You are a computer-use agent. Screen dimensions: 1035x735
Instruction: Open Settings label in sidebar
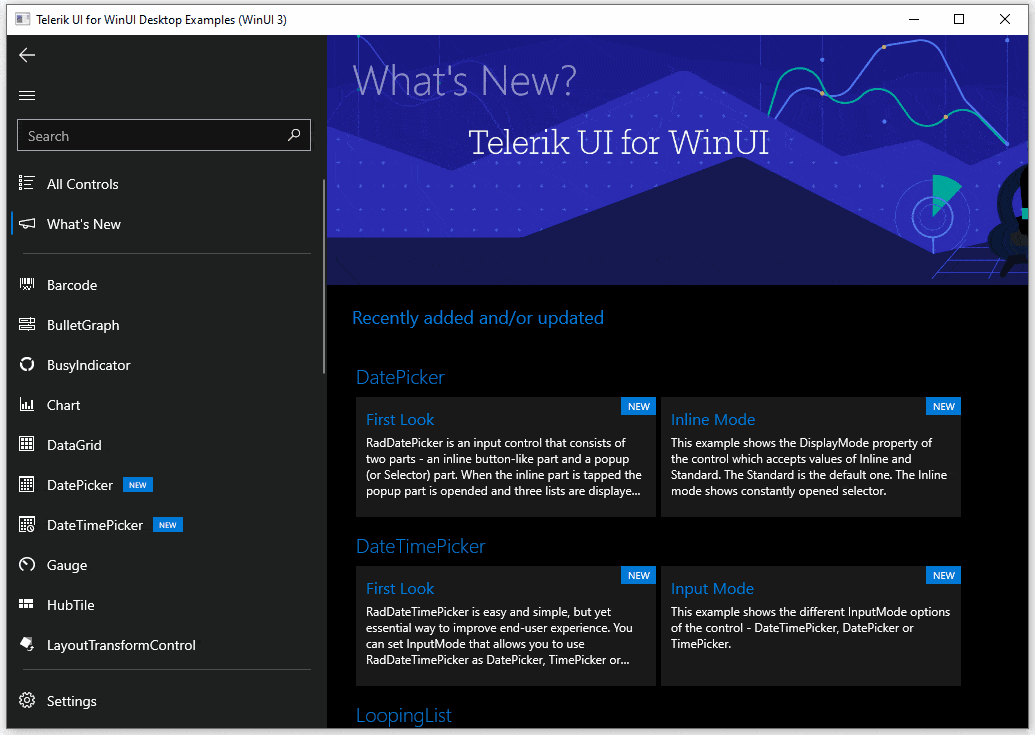pos(71,701)
